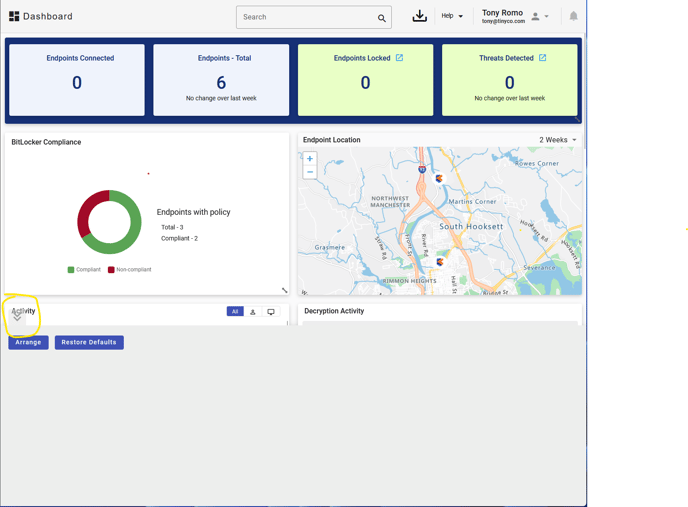Open Endpoints Locked external link icon
Image resolution: width=688 pixels, height=507 pixels.
(399, 58)
